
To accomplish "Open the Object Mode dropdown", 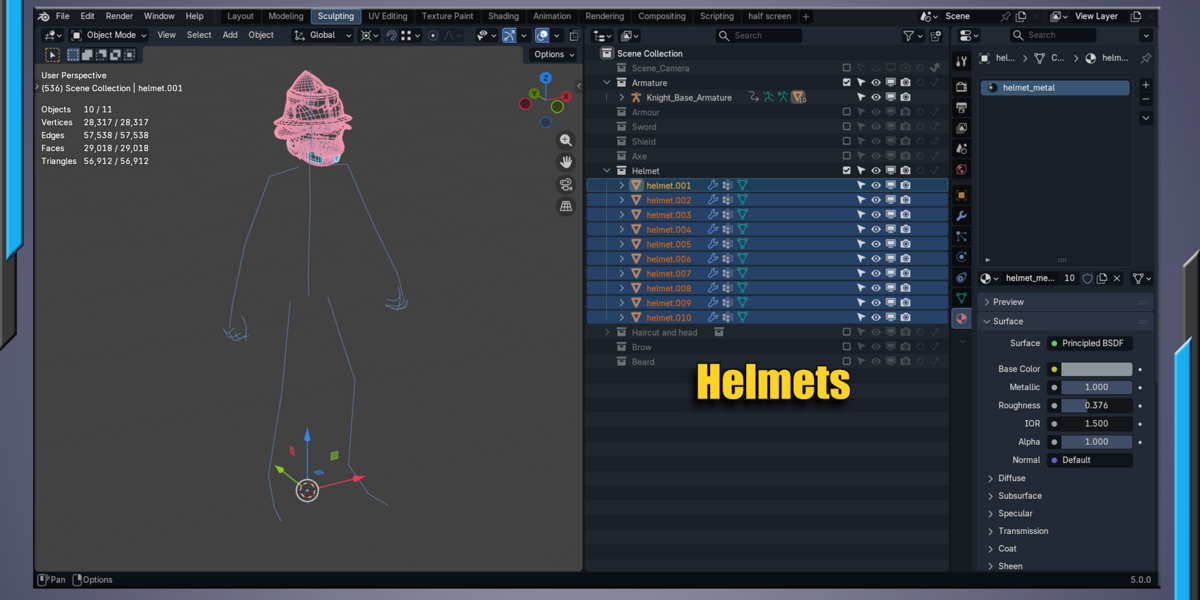I will click(109, 35).
